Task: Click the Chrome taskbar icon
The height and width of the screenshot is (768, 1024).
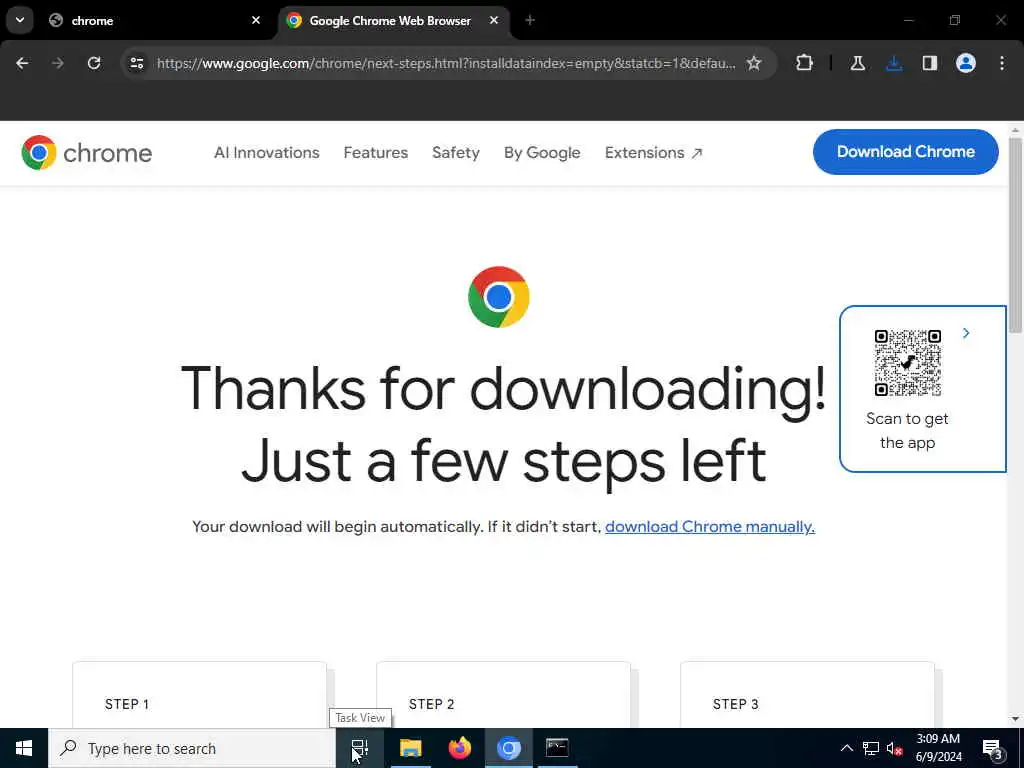Action: tap(509, 748)
